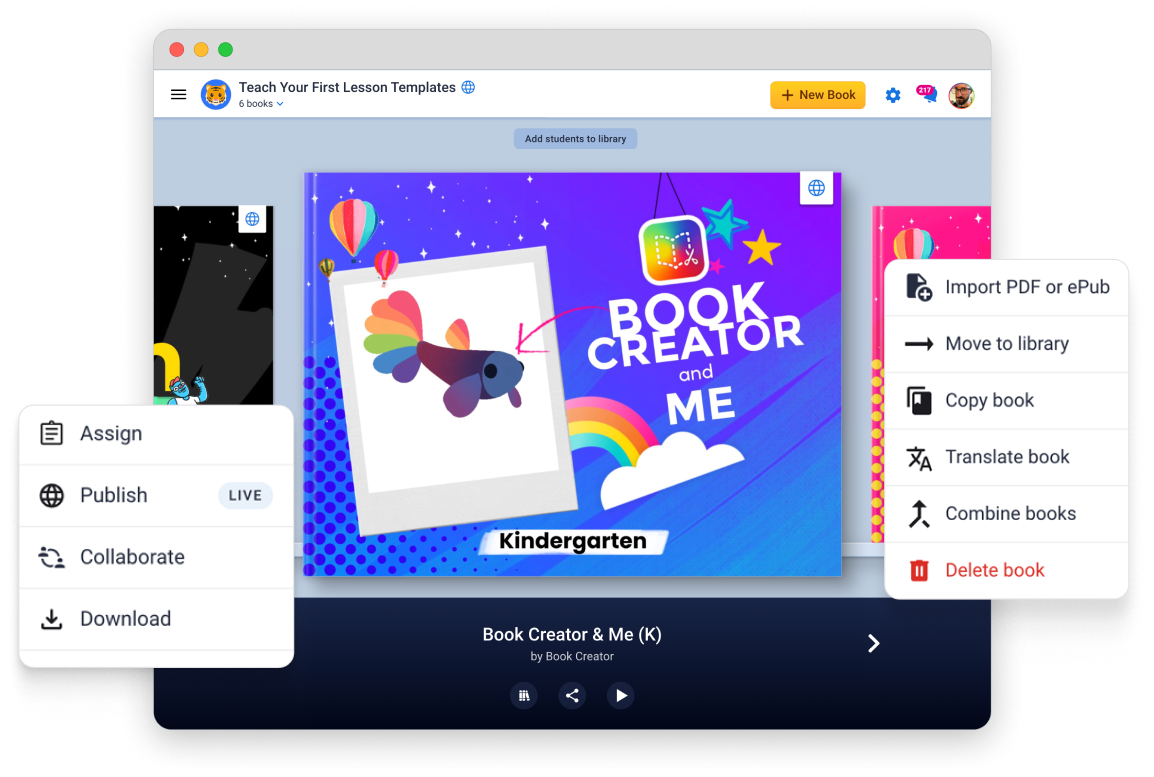Viewport: 1154px width, 777px height.
Task: Click the Translate book language icon
Action: tap(919, 458)
